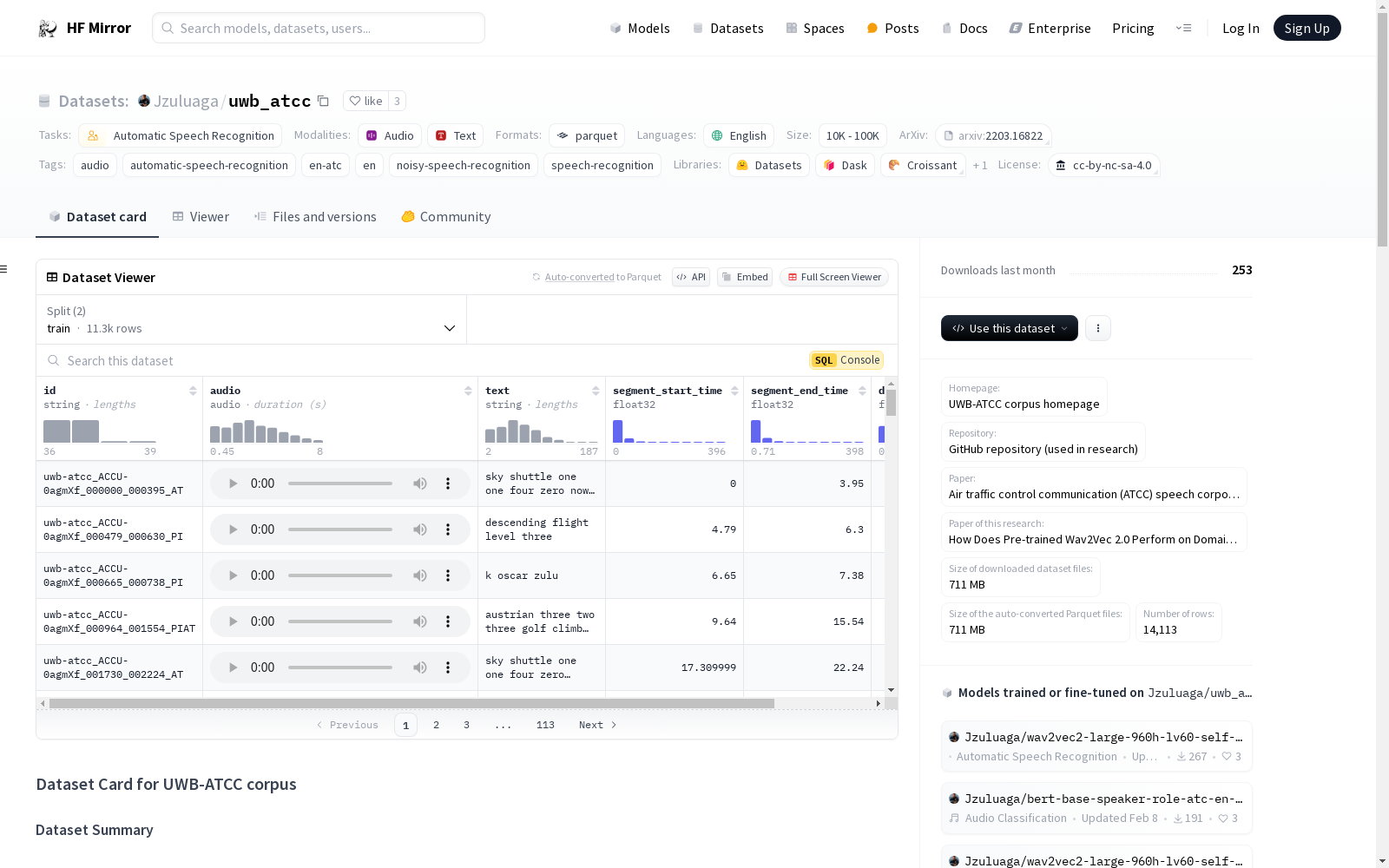
Task: Copy the dataset name uwb_atcc
Action: click(x=323, y=102)
